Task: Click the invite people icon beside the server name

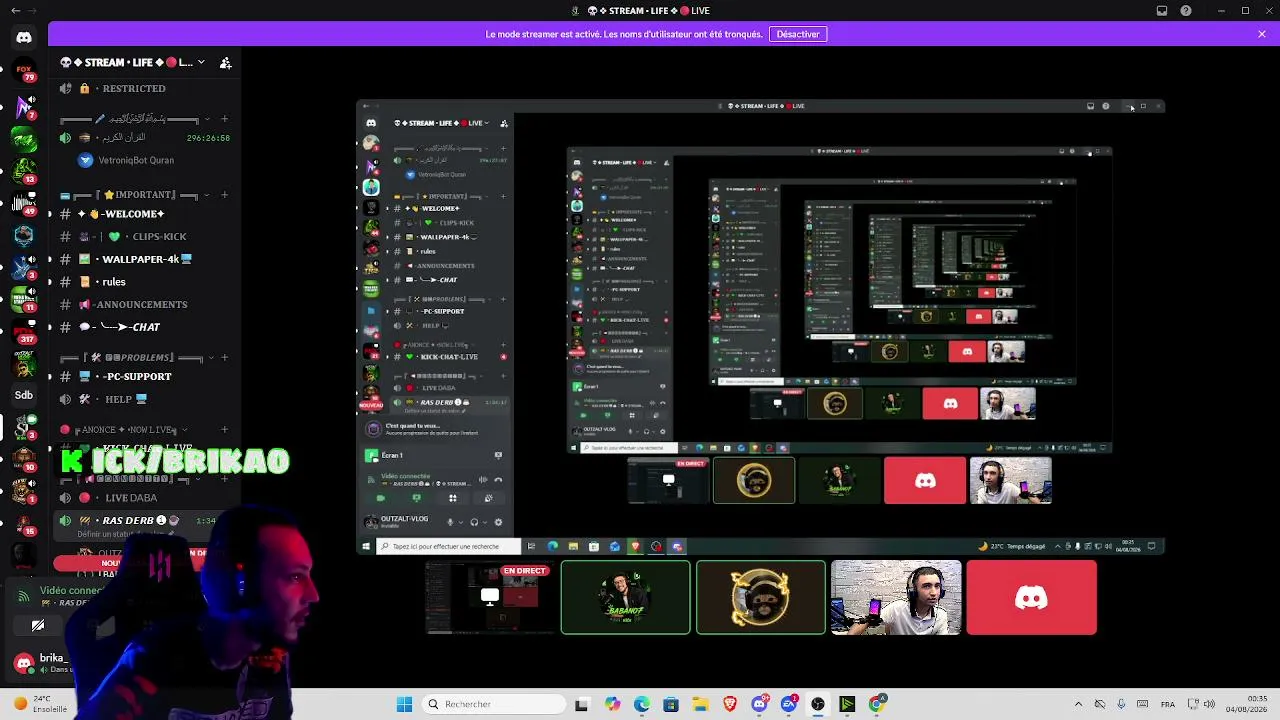Action: pyautogui.click(x=226, y=63)
